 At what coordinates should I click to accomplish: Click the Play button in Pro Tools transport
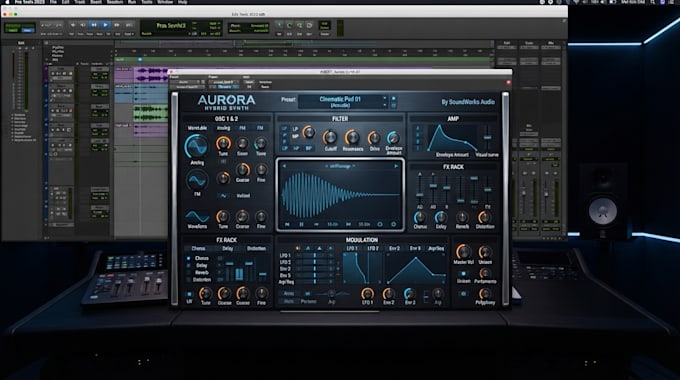(x=105, y=25)
